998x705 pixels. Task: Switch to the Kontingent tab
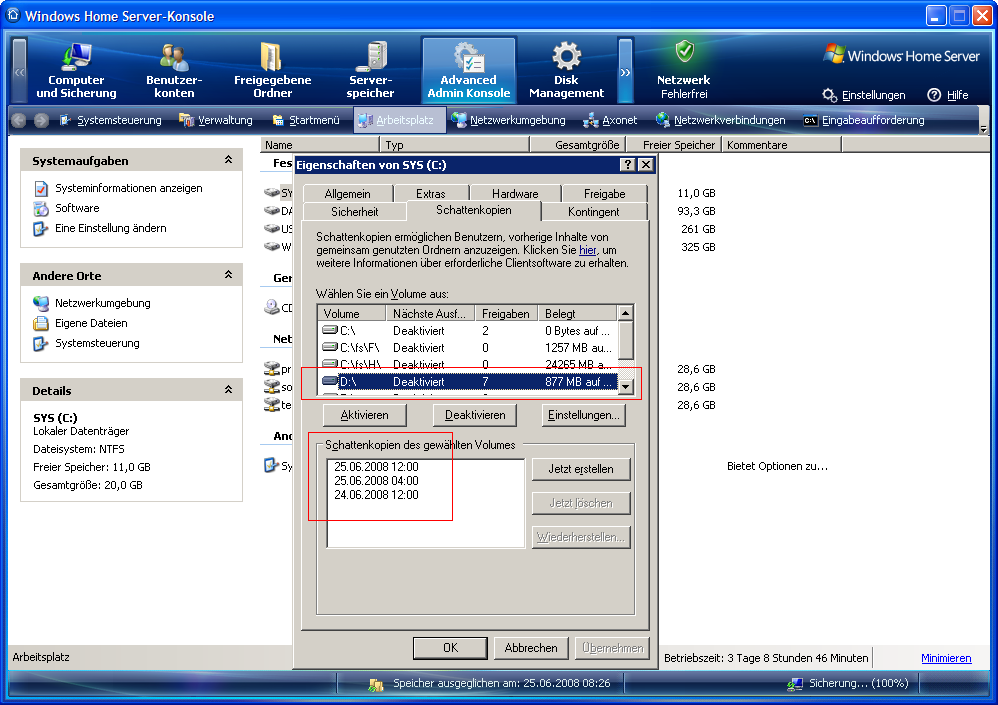pos(593,212)
